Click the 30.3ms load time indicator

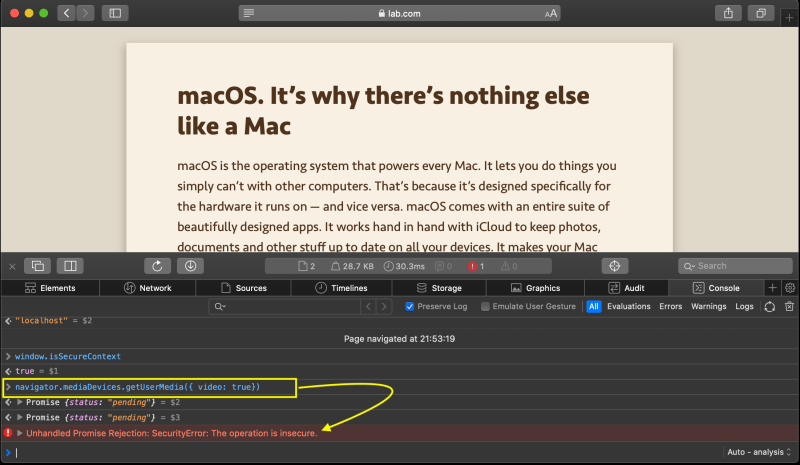point(404,266)
